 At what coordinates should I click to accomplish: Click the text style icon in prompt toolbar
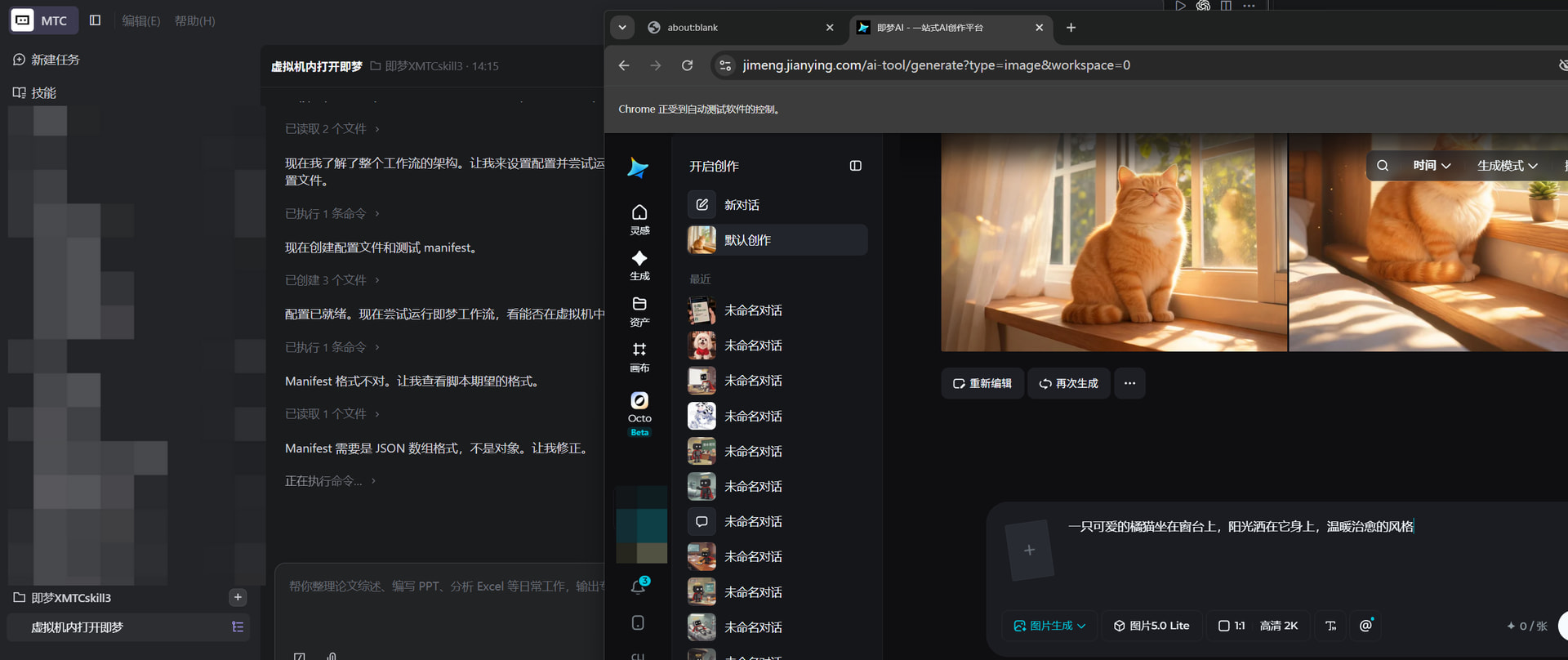pyautogui.click(x=1330, y=626)
